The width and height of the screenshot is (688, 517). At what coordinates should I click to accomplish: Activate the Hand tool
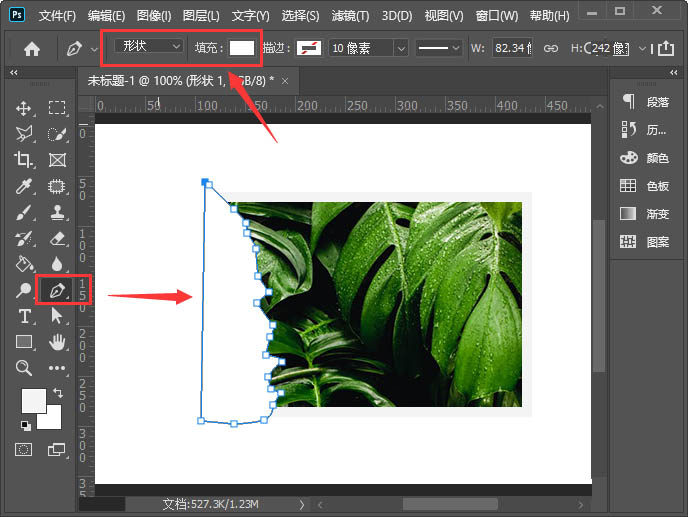point(57,342)
